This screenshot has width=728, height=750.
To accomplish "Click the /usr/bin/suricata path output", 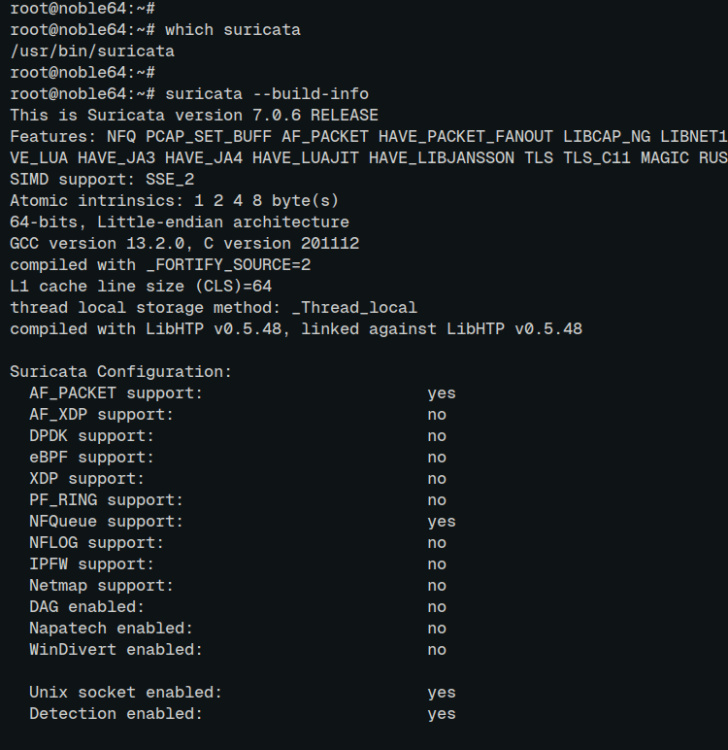I will click(x=92, y=51).
